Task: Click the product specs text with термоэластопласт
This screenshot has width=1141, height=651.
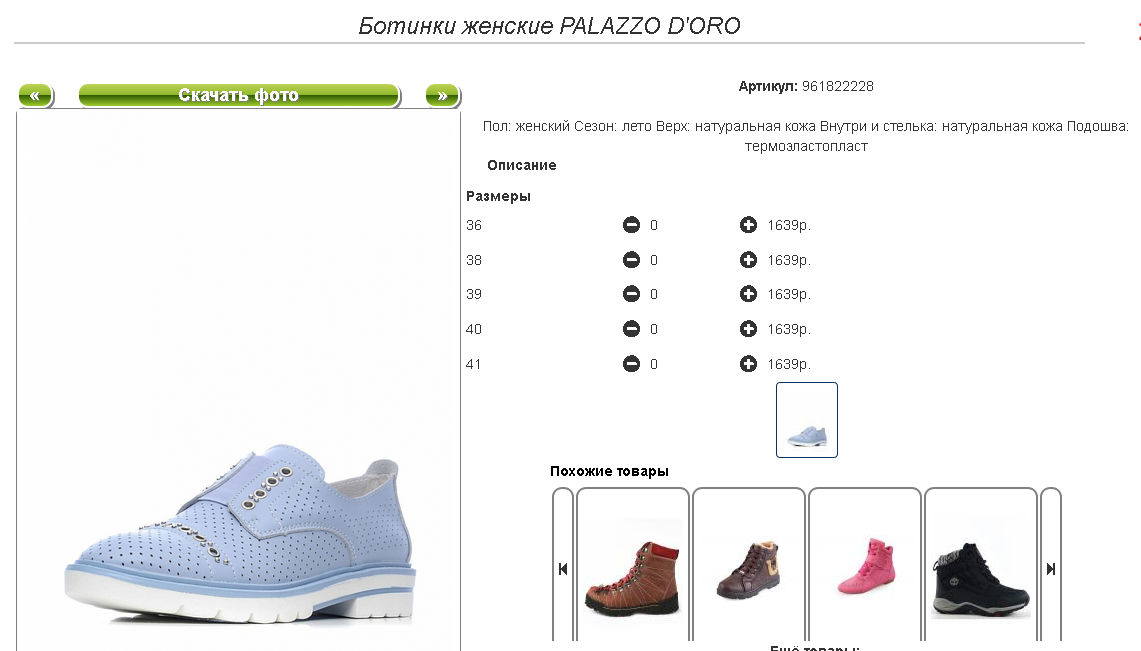Action: [x=806, y=136]
